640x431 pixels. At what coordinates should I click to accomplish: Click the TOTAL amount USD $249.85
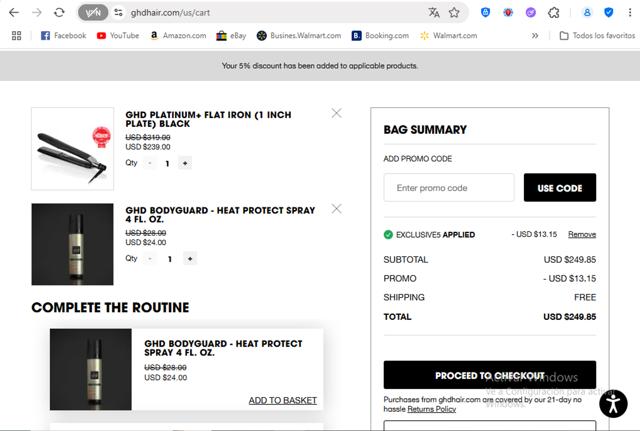(x=569, y=317)
